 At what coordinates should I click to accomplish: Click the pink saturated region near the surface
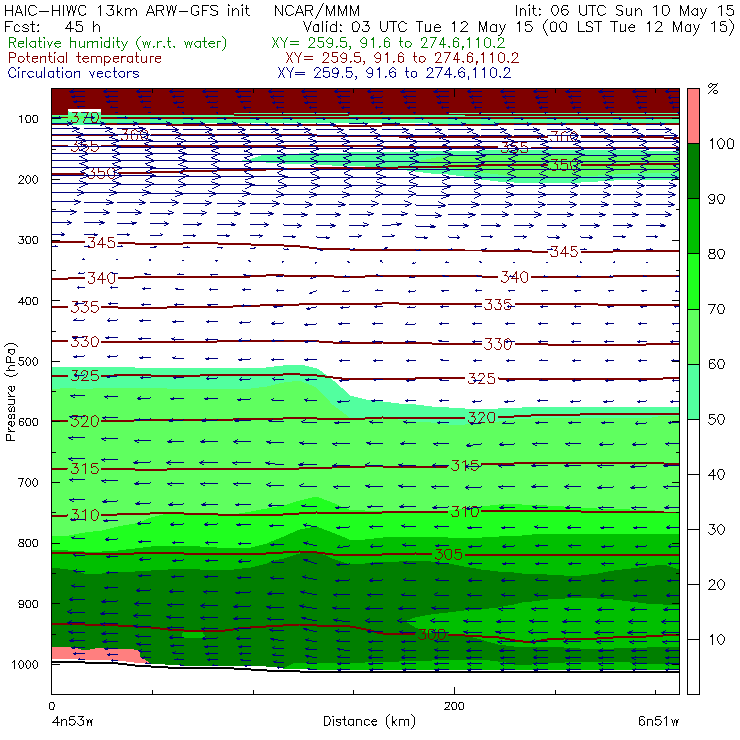coord(97,654)
